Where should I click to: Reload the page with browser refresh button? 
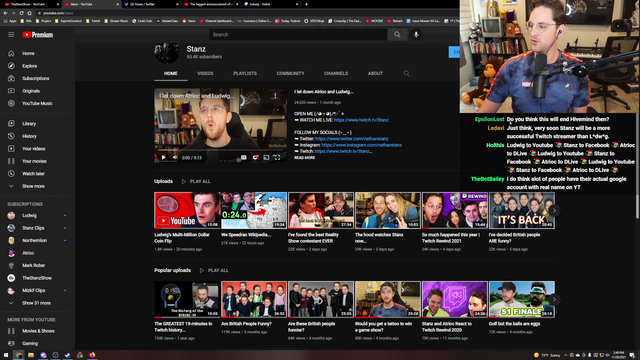point(21,13)
